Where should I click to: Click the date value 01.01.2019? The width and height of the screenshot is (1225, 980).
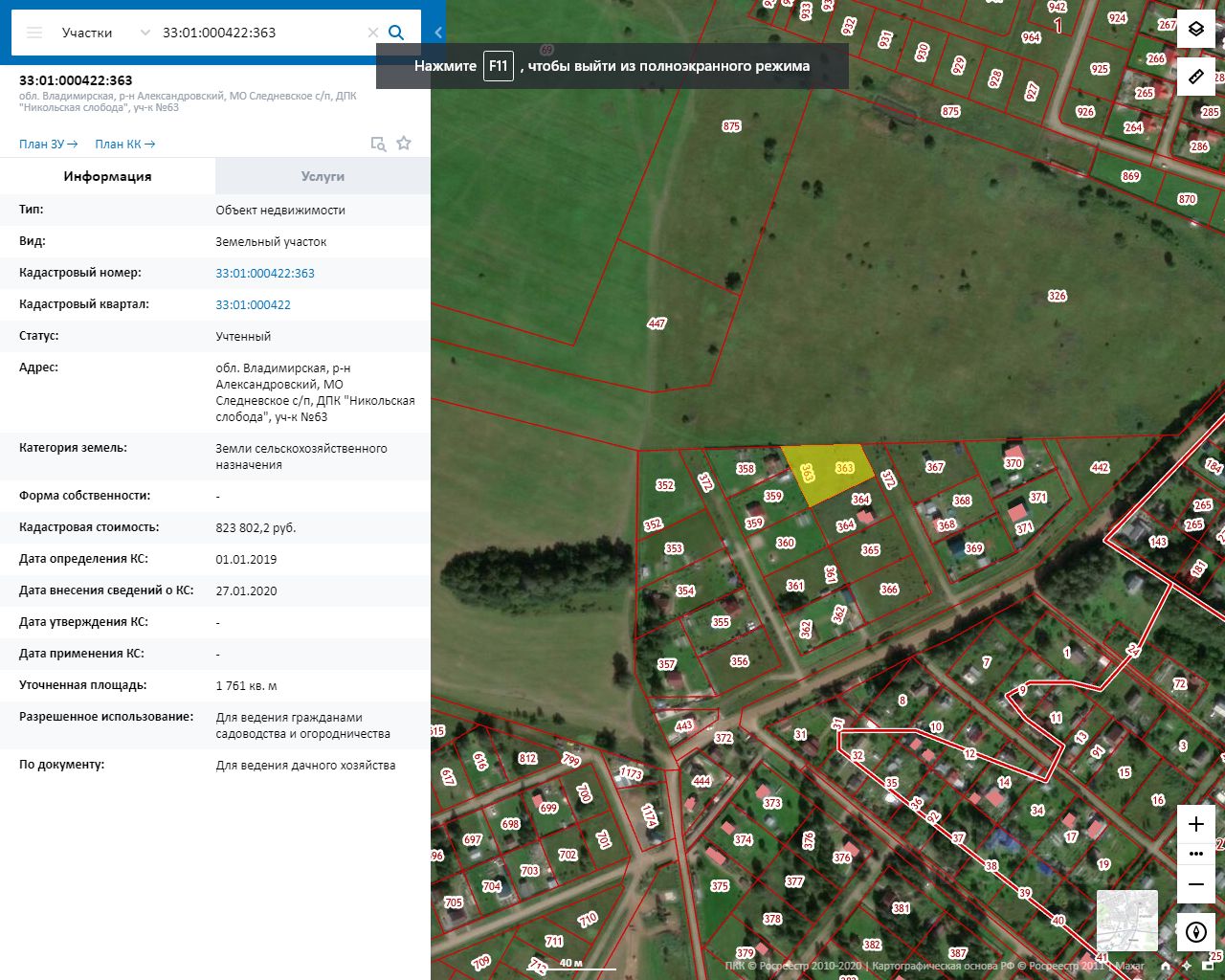coord(246,560)
